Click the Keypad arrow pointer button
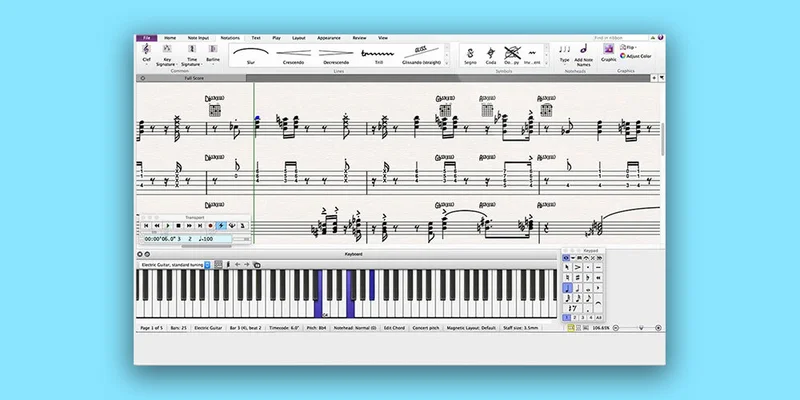The image size is (800, 400). click(567, 267)
